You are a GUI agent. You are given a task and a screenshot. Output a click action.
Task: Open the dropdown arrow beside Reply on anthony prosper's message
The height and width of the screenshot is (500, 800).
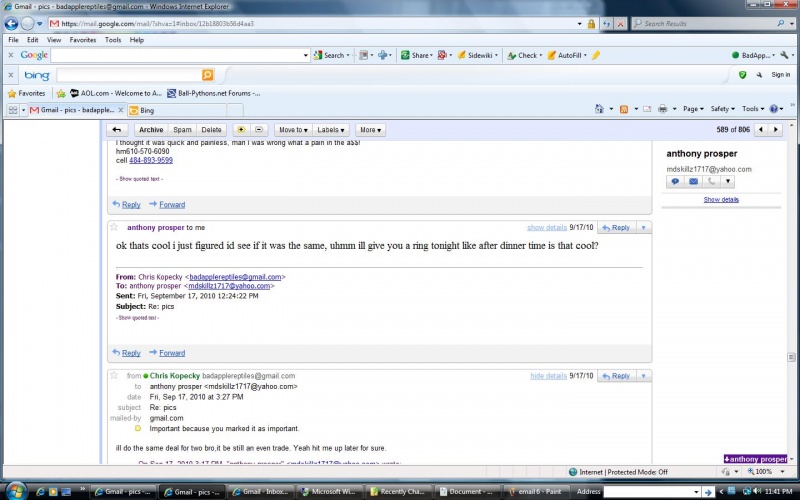(x=643, y=228)
